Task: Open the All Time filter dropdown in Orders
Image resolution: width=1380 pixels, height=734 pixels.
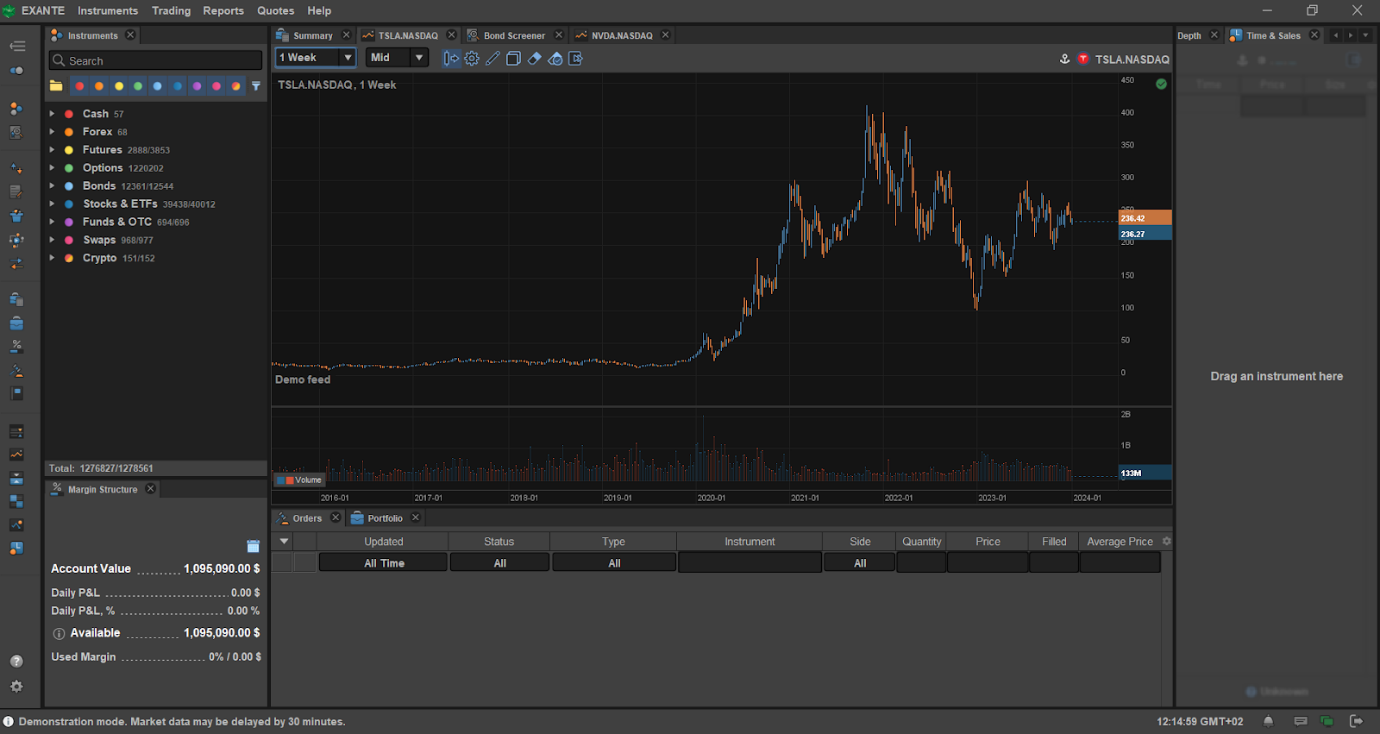Action: tap(384, 563)
